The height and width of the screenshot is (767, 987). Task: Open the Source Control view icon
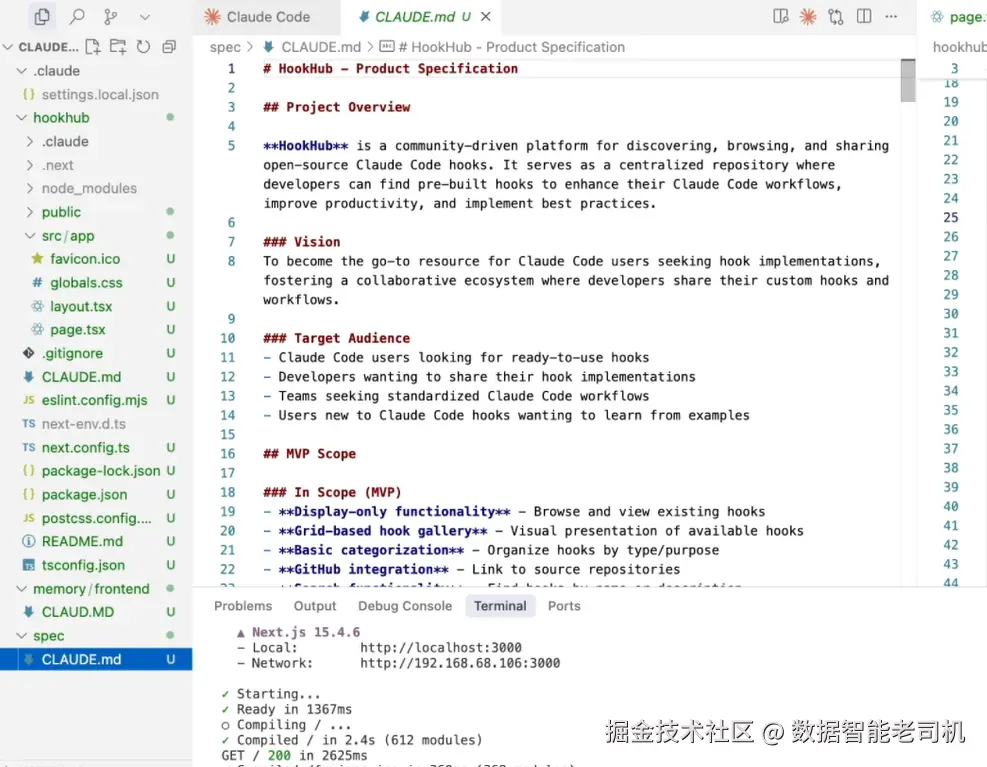coord(111,16)
